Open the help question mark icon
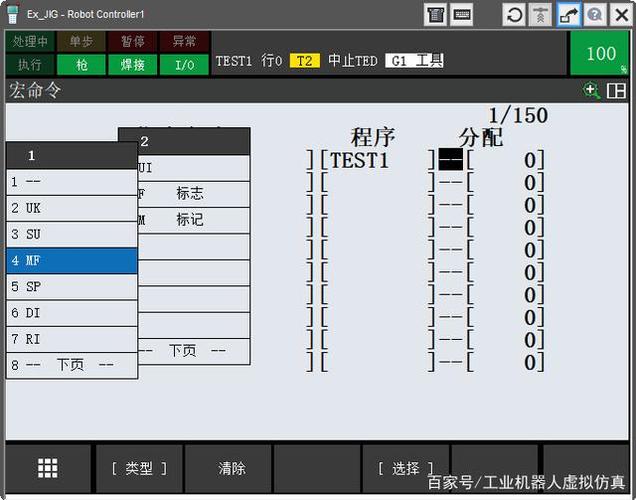The height and width of the screenshot is (500, 636). pyautogui.click(x=595, y=15)
